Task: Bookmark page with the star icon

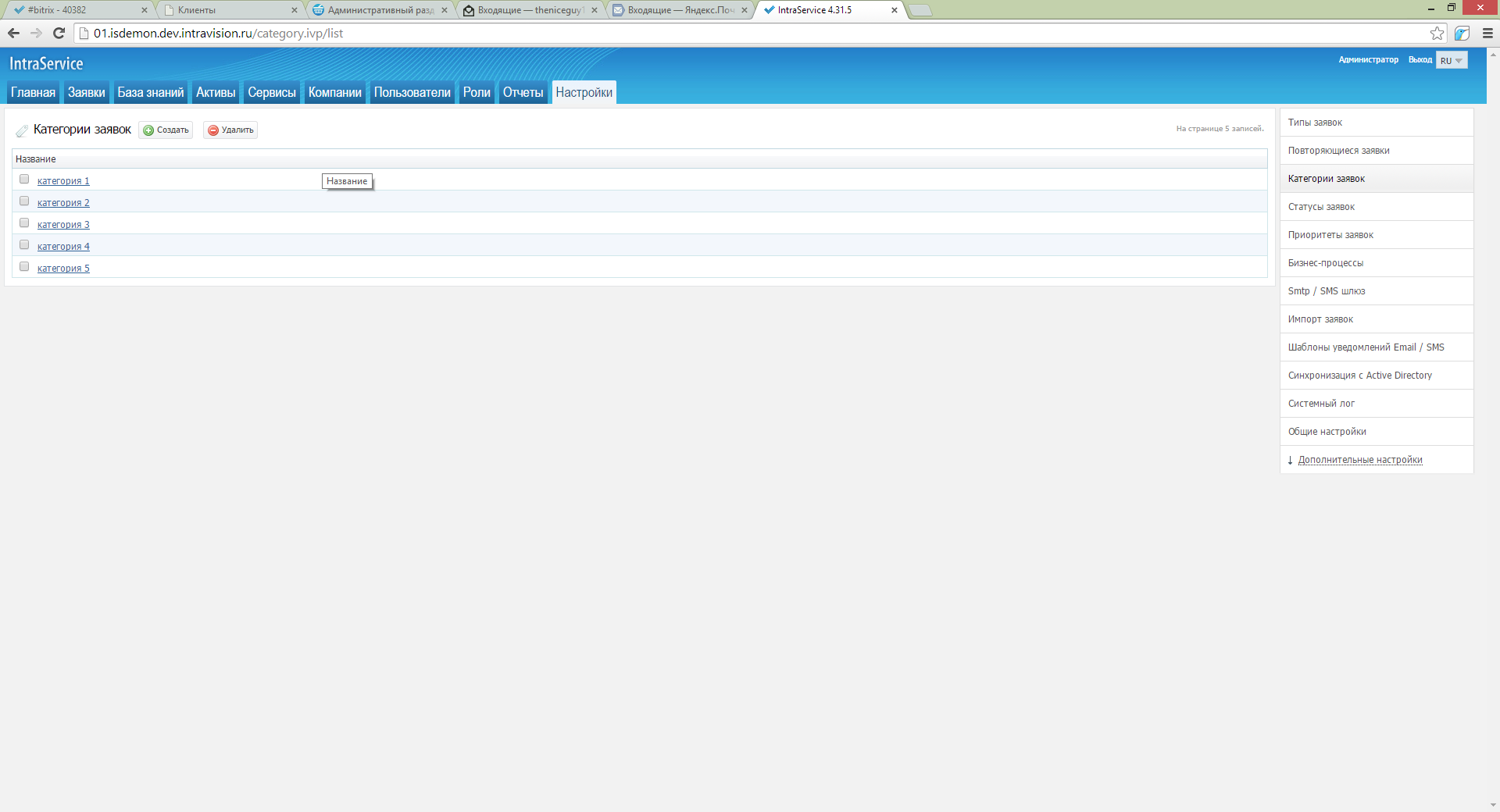Action: tap(1437, 33)
